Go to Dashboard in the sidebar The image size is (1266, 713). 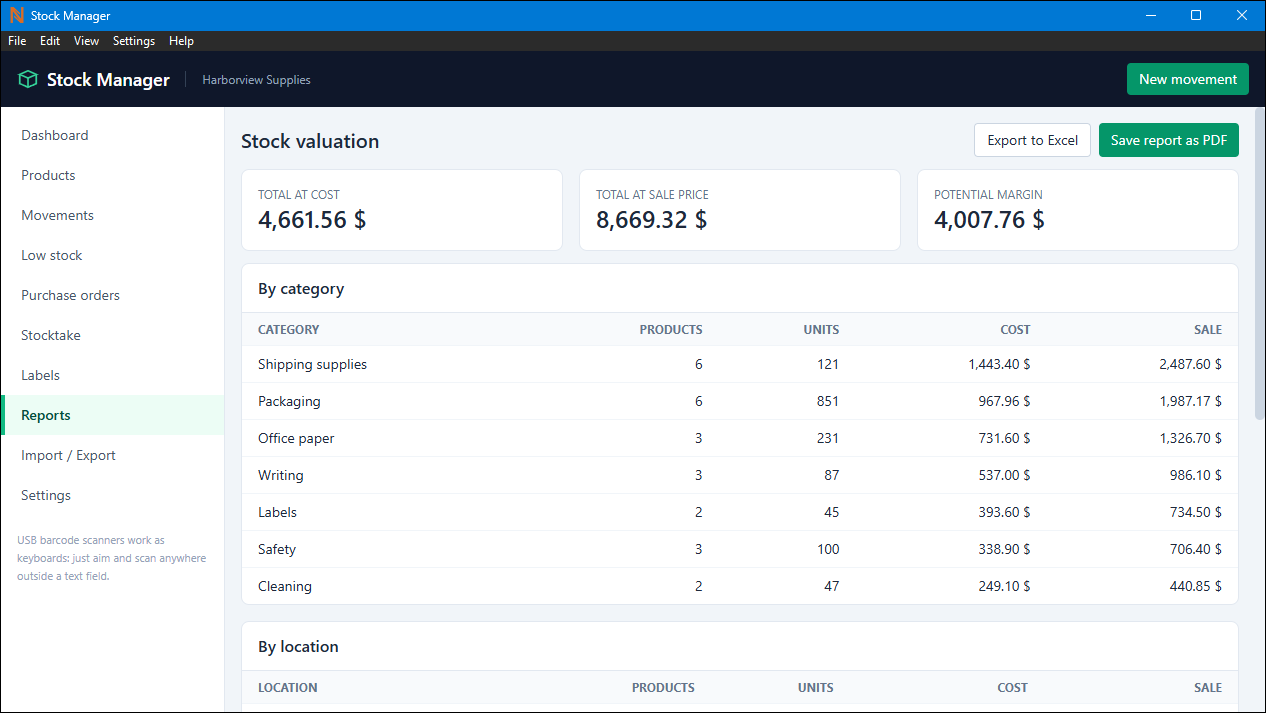click(112, 135)
